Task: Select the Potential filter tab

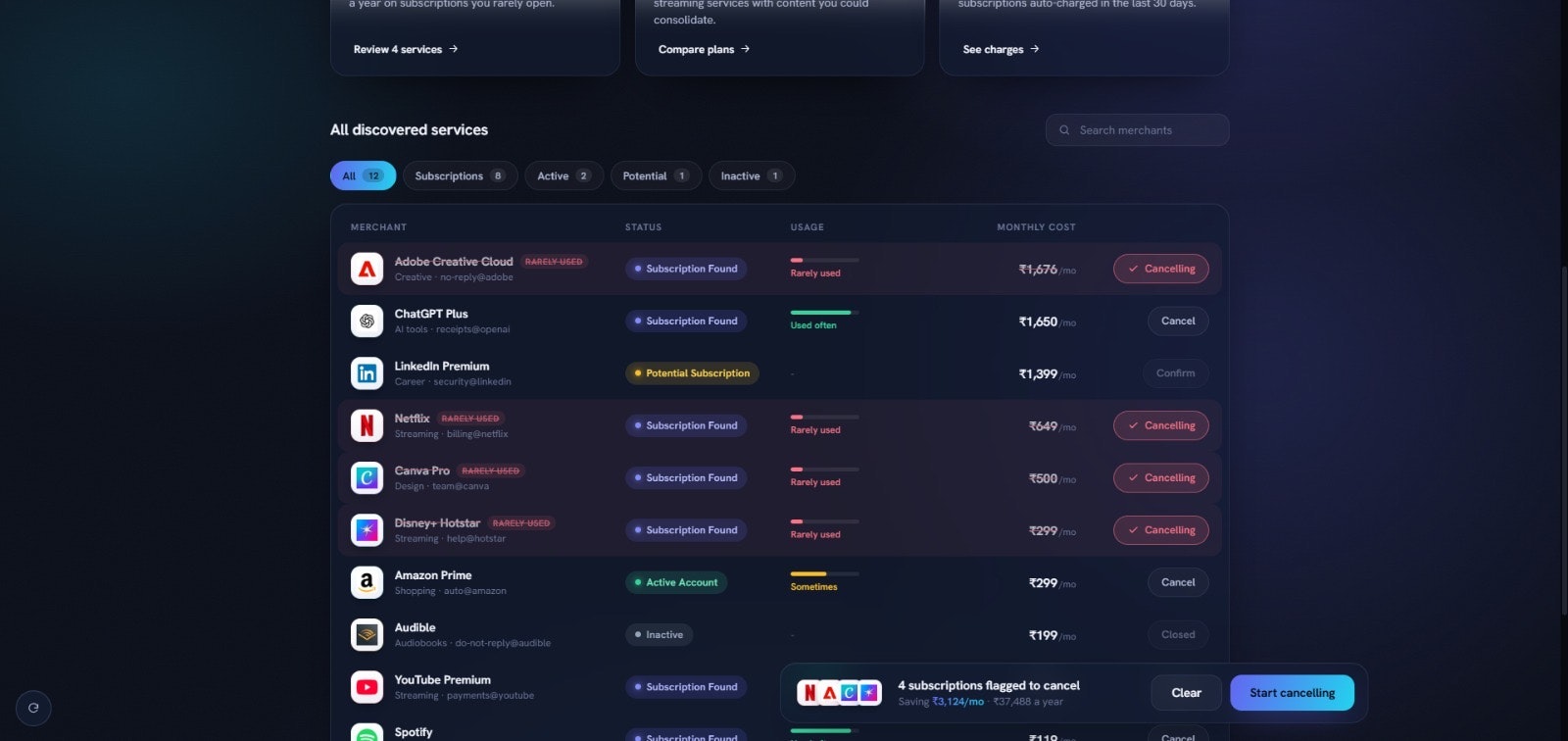Action: pyautogui.click(x=656, y=175)
